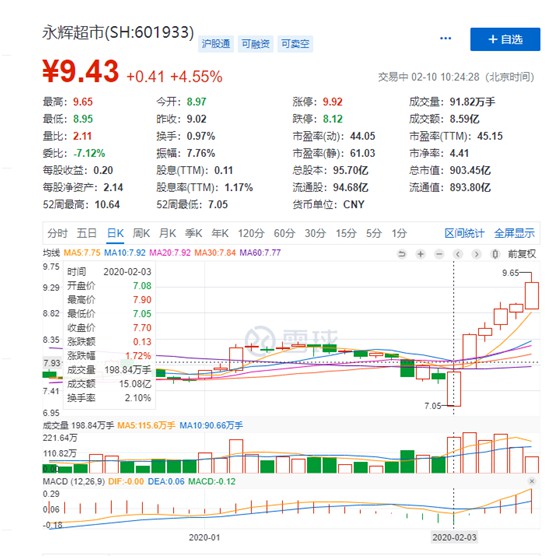The width and height of the screenshot is (558, 558).
Task: Click the DEA:0.06 value
Action: point(166,481)
